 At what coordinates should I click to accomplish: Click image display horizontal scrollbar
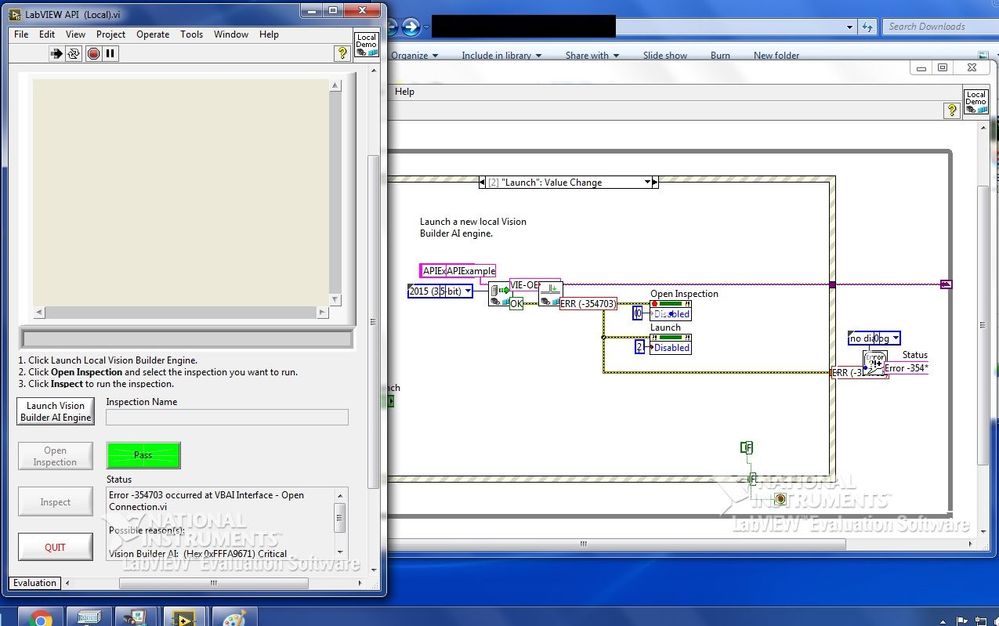181,313
